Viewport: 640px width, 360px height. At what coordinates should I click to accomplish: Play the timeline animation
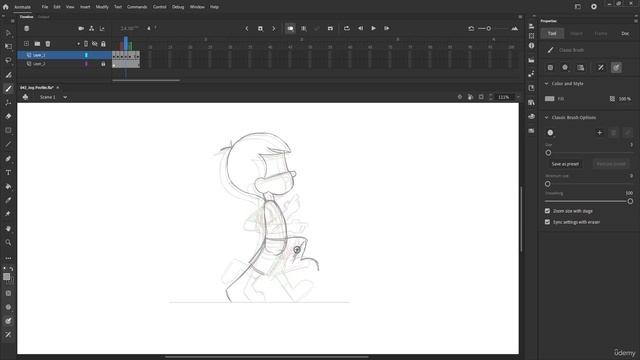pos(373,29)
